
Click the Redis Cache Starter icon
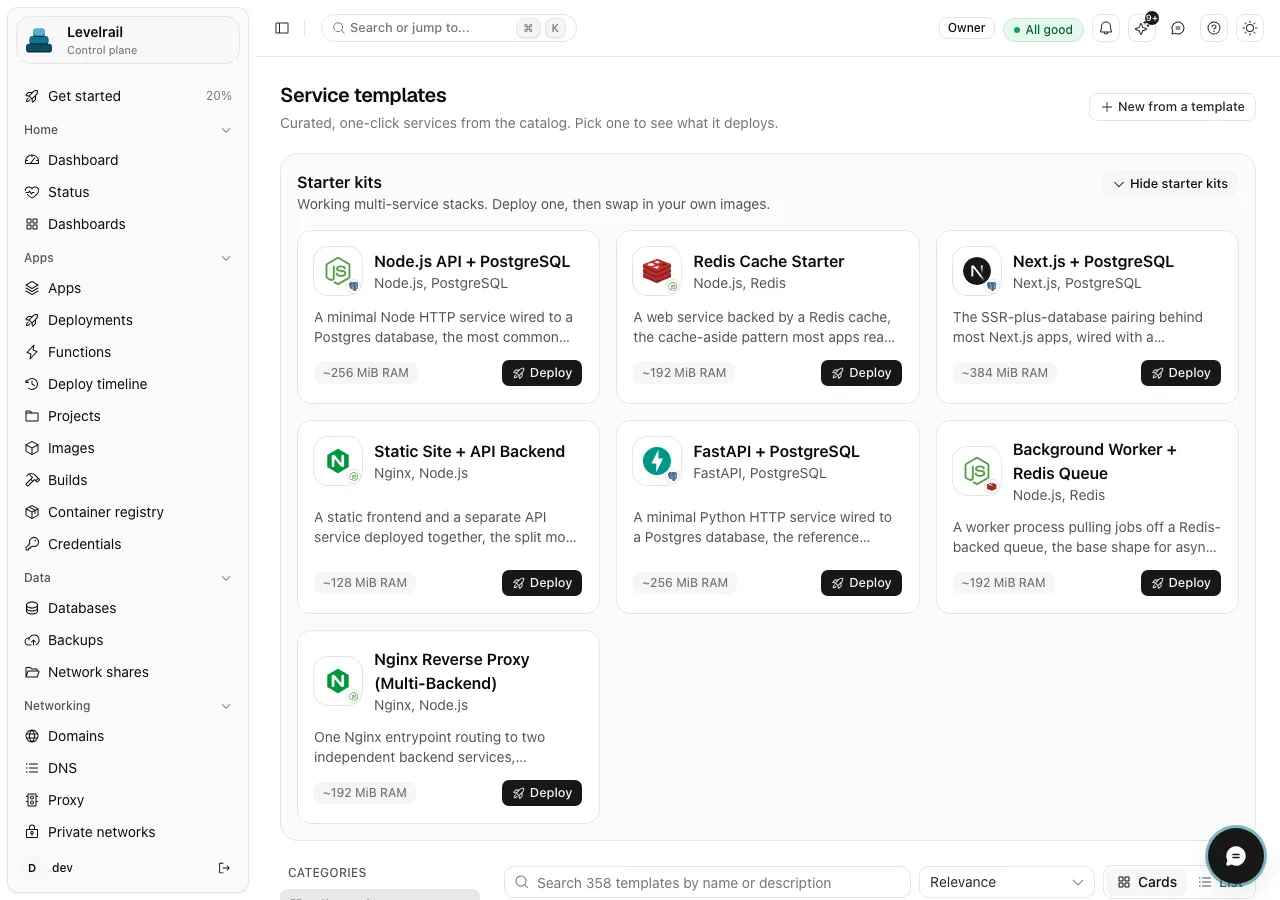(657, 271)
